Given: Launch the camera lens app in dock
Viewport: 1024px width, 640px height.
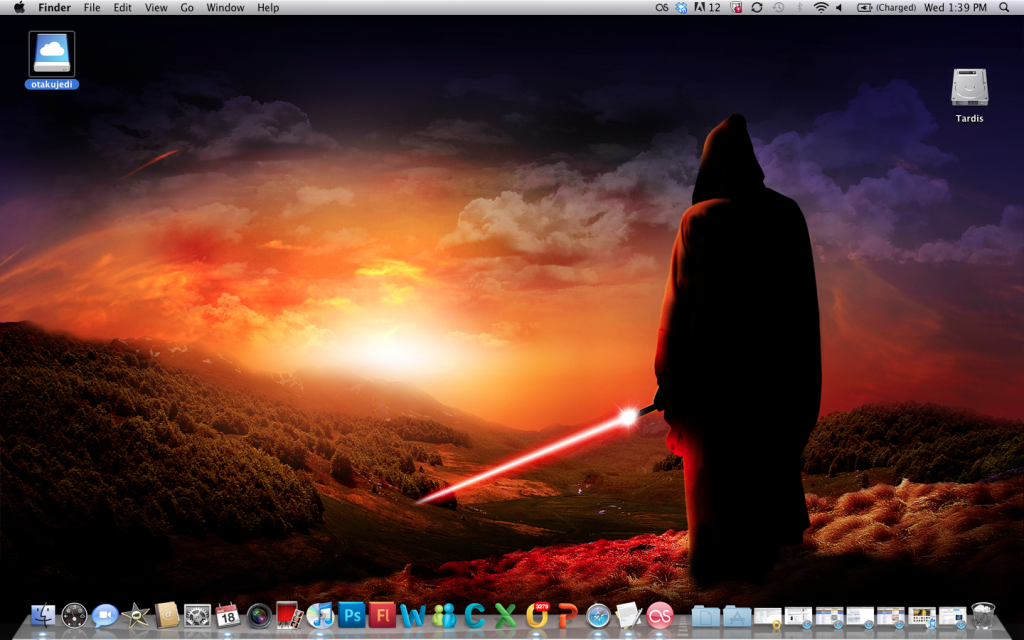Looking at the screenshot, I should click(x=259, y=615).
